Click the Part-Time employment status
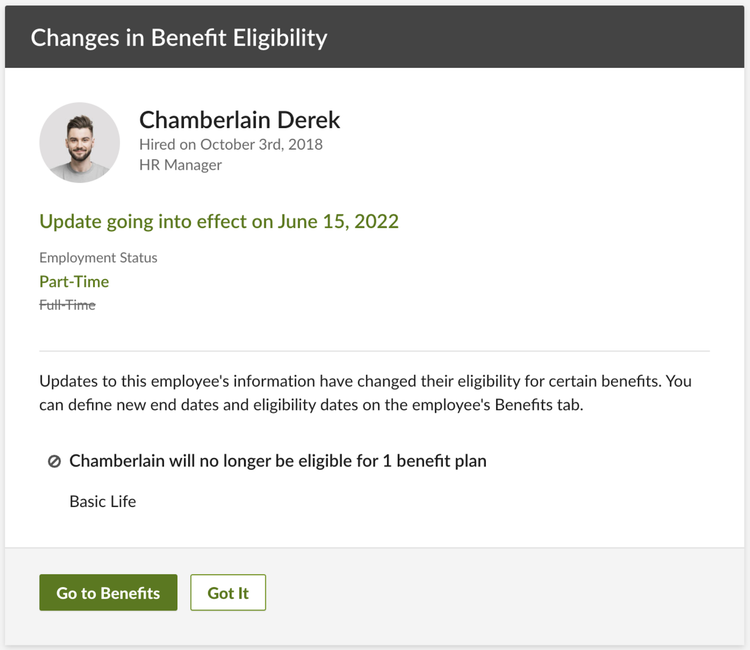Screen dimensions: 750x650 (74, 281)
